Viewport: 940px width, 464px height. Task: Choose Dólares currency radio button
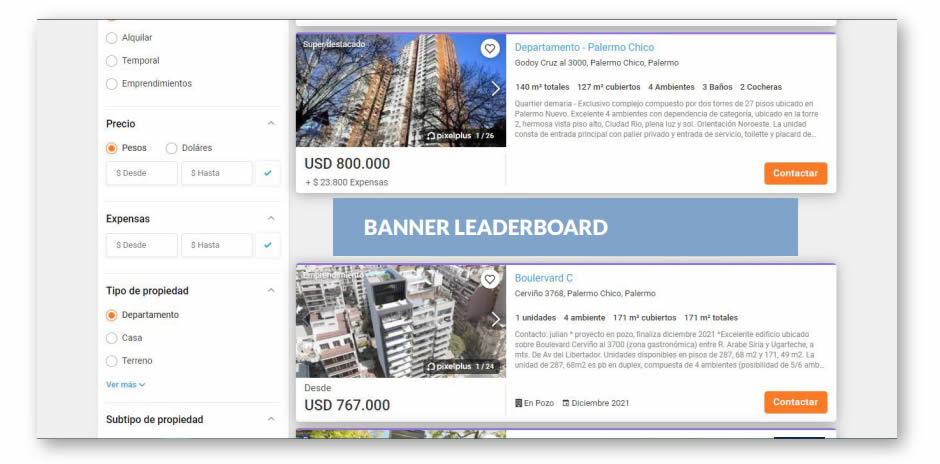tap(171, 148)
